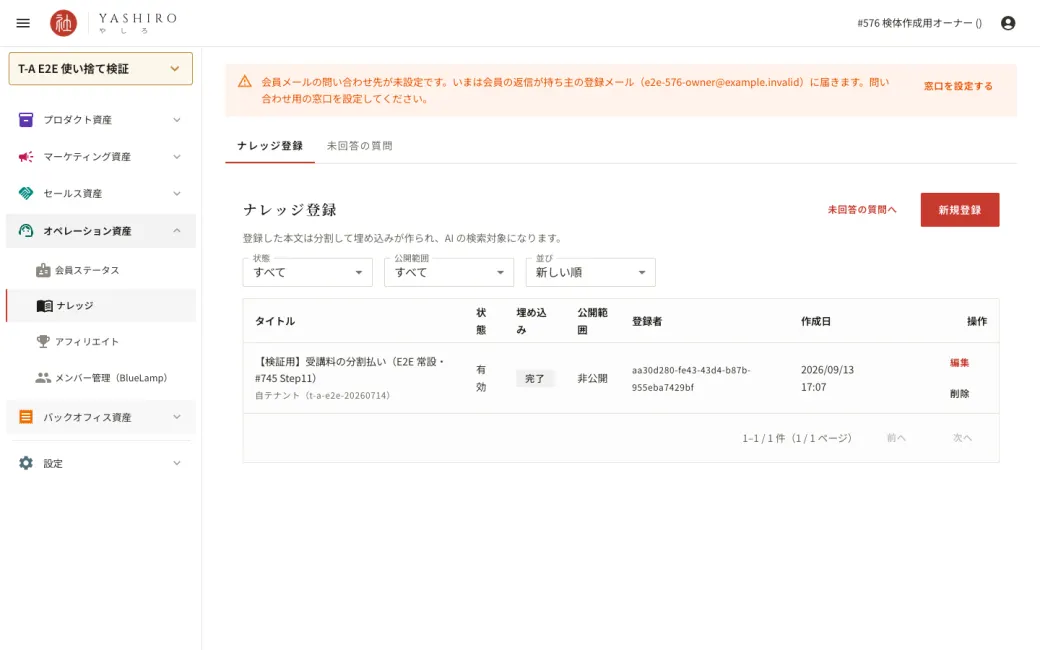Image resolution: width=1040 pixels, height=650 pixels.
Task: Click the セールス資産 handshake icon
Action: 26,194
